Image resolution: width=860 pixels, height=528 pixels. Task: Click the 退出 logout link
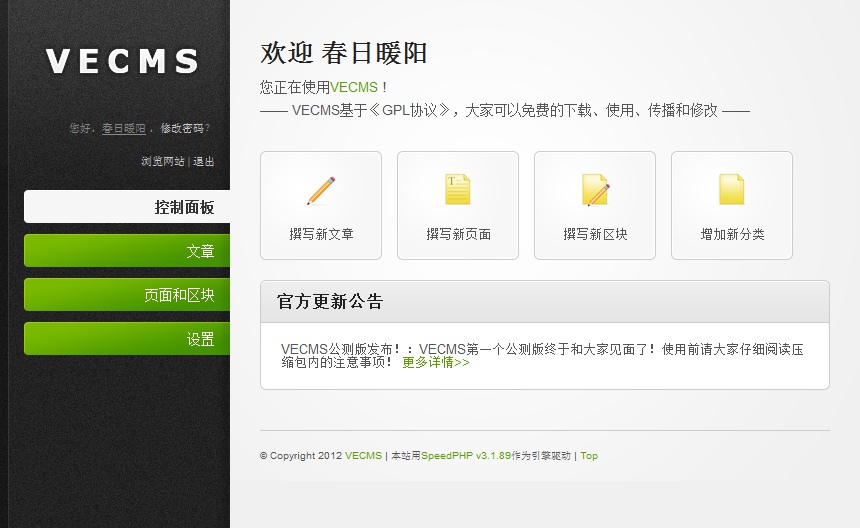[203, 161]
